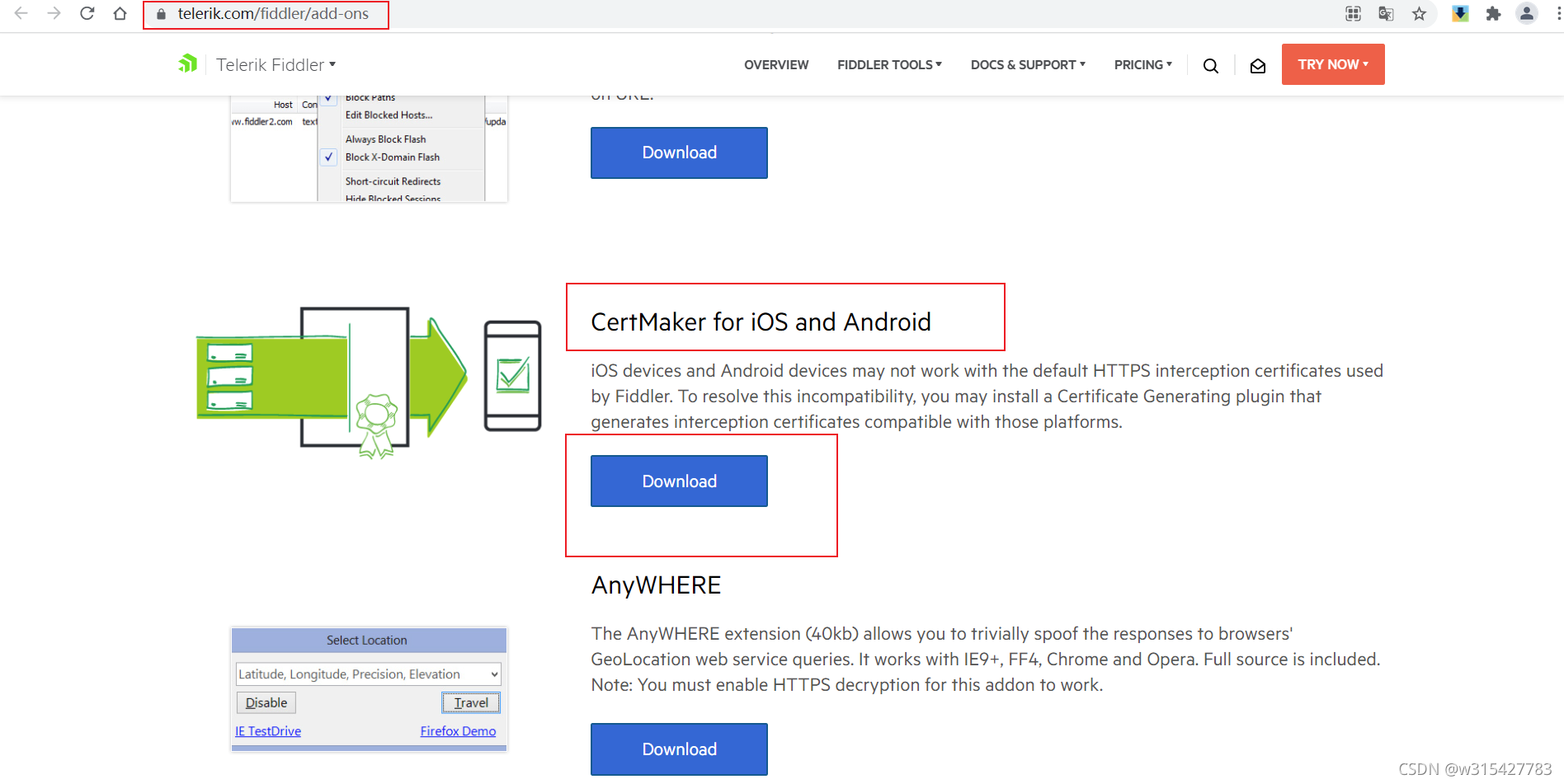Screen dimensions: 1564x784
Task: Open the QR/grid icon in address bar
Action: pyautogui.click(x=1353, y=13)
